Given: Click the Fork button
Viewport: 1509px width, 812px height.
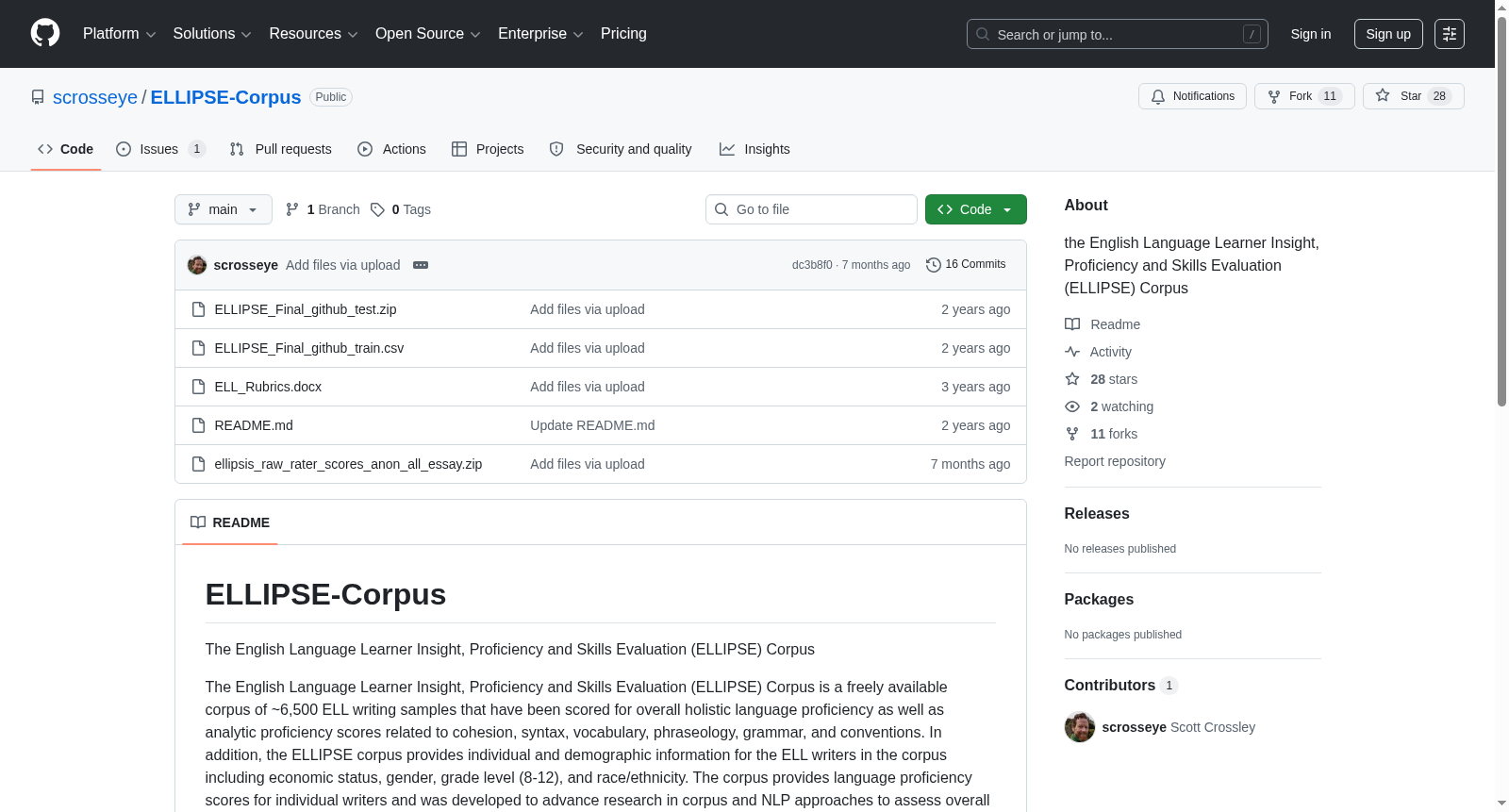Looking at the screenshot, I should click(1304, 96).
